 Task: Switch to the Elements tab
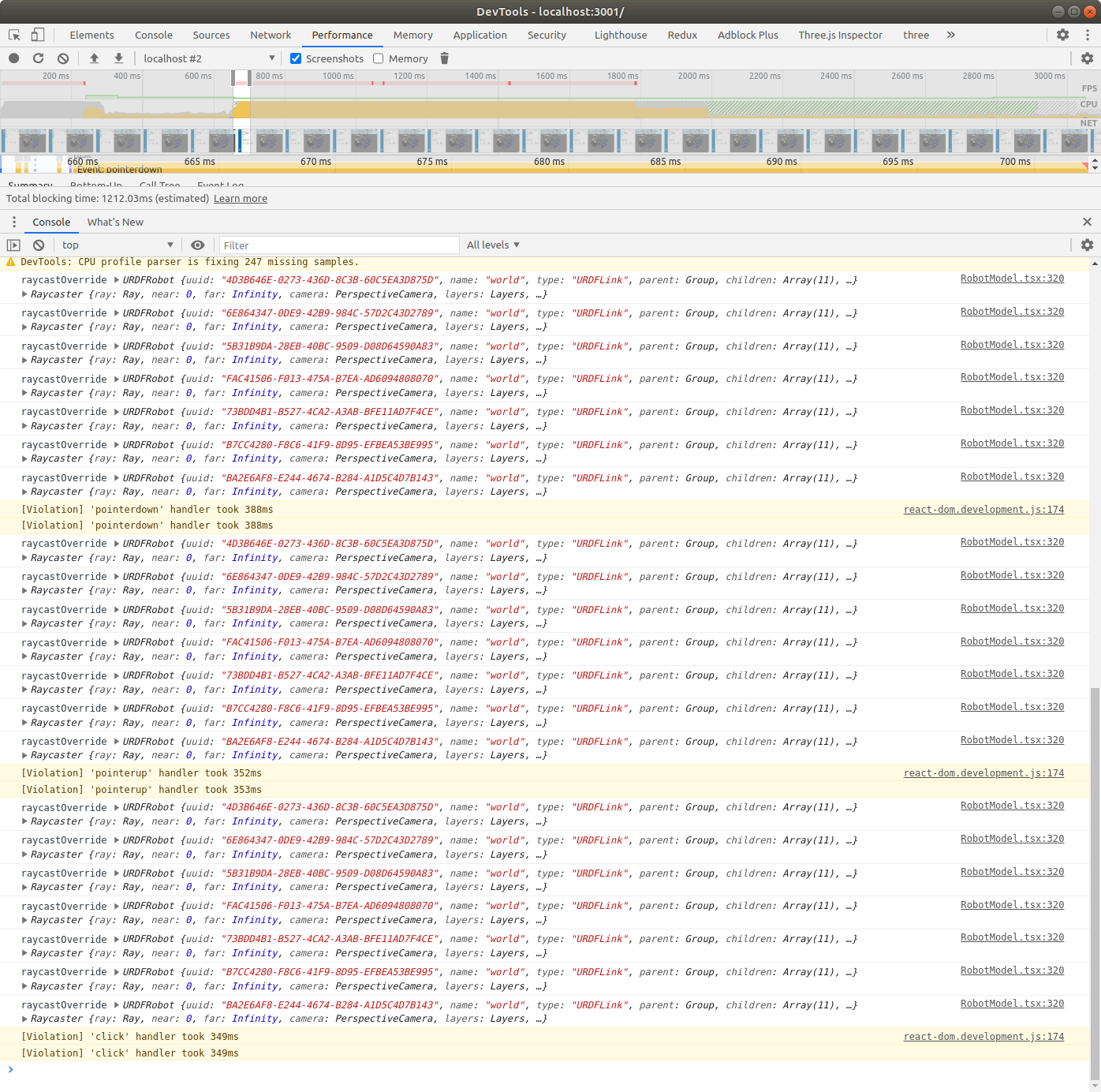click(x=91, y=35)
